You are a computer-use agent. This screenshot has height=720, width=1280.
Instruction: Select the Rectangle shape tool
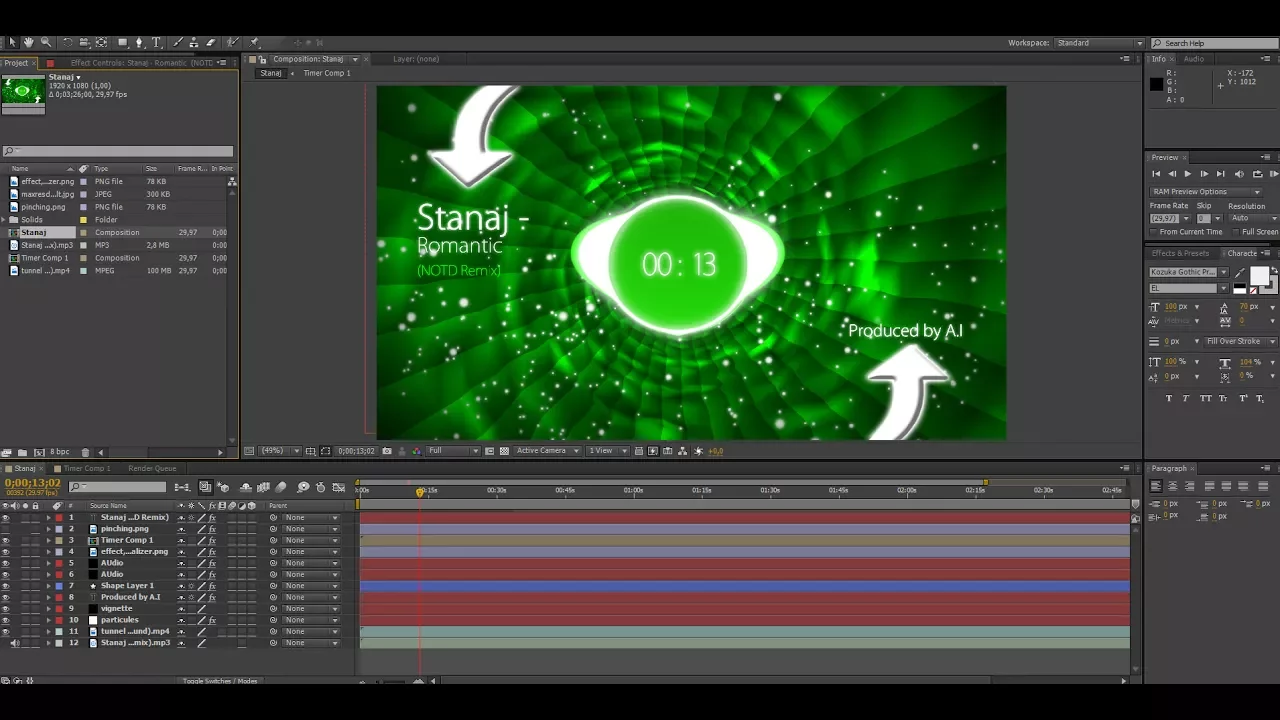pyautogui.click(x=122, y=43)
